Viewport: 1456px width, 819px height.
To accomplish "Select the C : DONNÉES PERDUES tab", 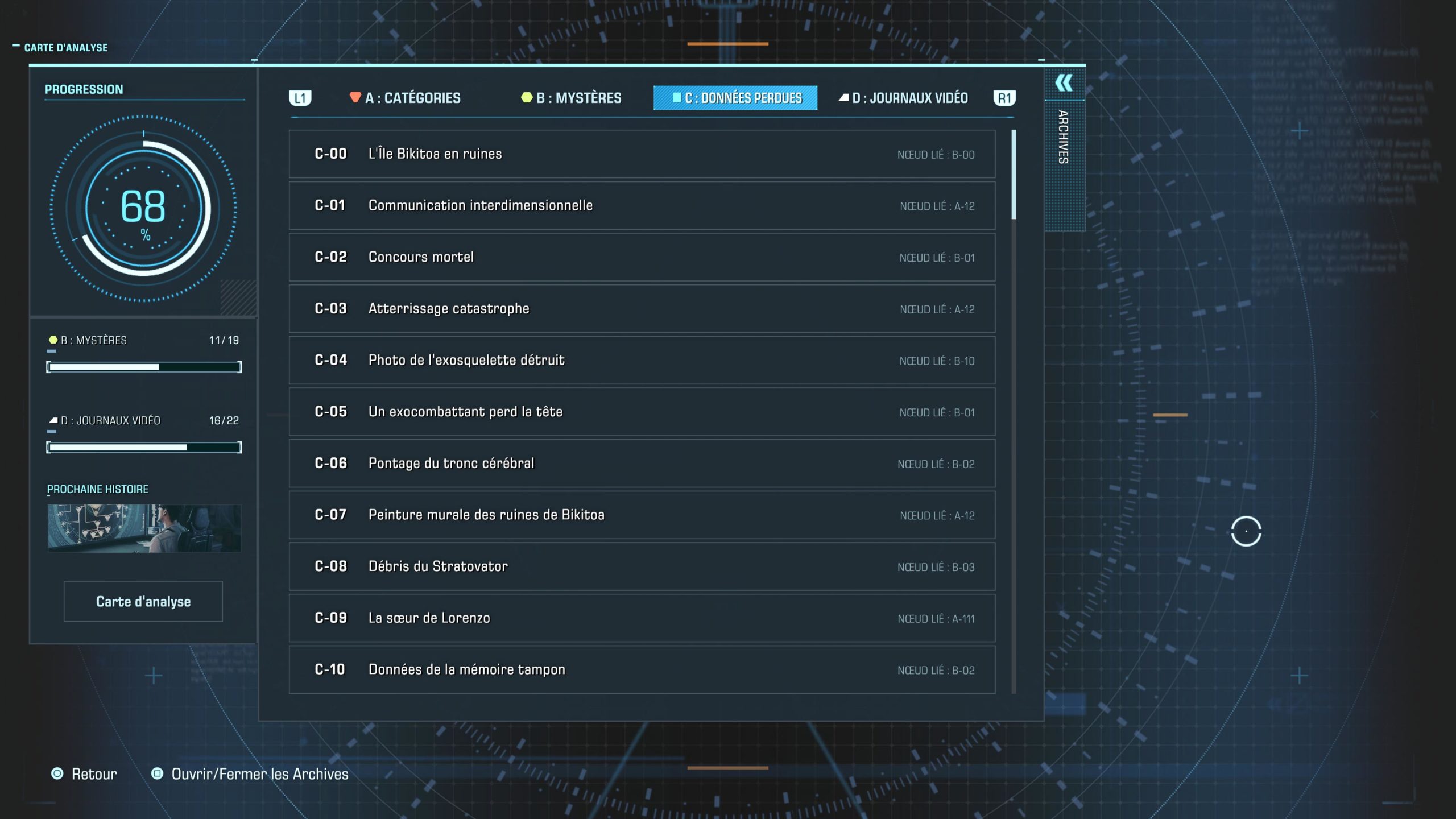I will coord(735,98).
